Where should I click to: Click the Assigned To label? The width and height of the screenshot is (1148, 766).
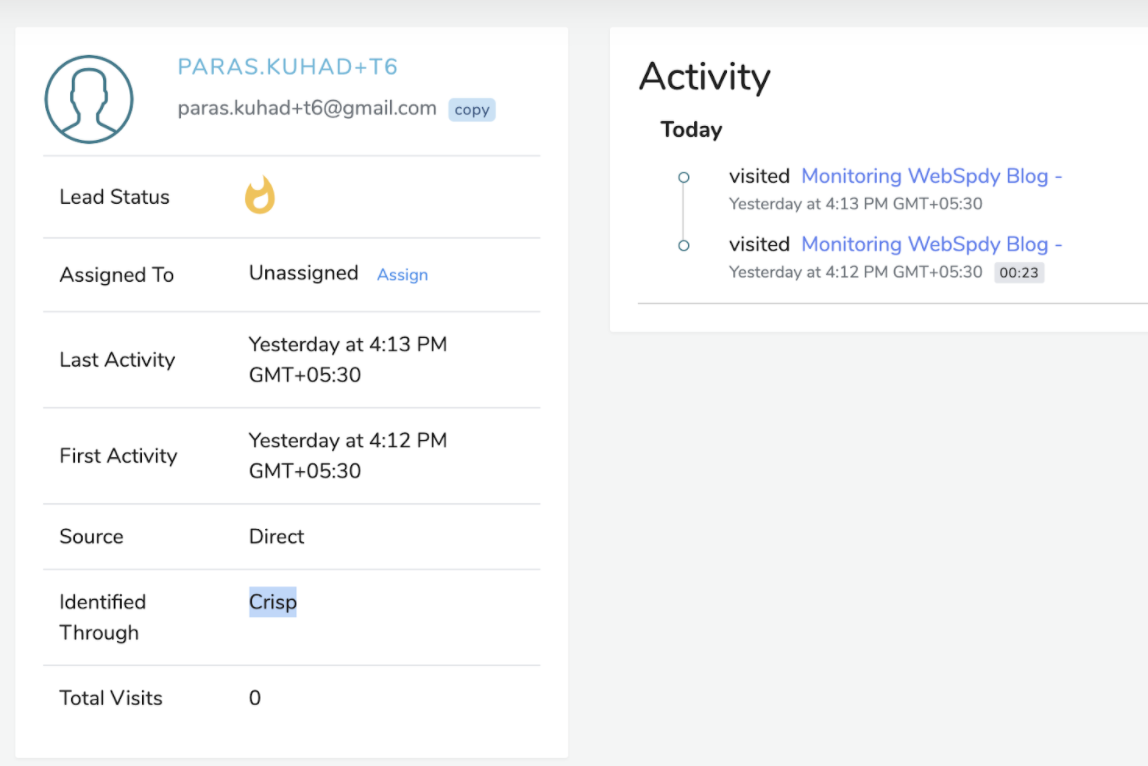tap(116, 275)
